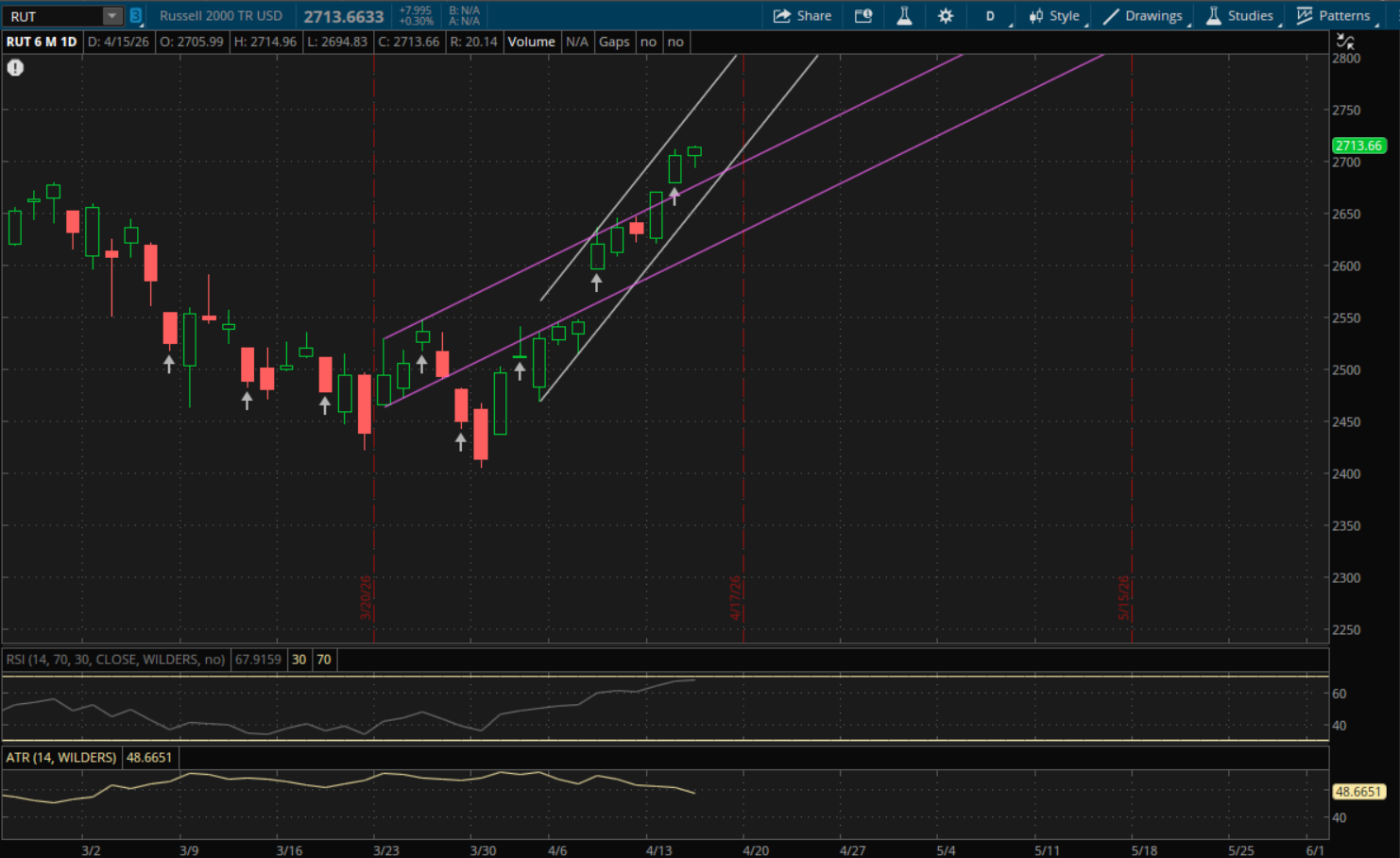This screenshot has width=1400, height=858.
Task: Click the Patterns button
Action: point(1334,16)
